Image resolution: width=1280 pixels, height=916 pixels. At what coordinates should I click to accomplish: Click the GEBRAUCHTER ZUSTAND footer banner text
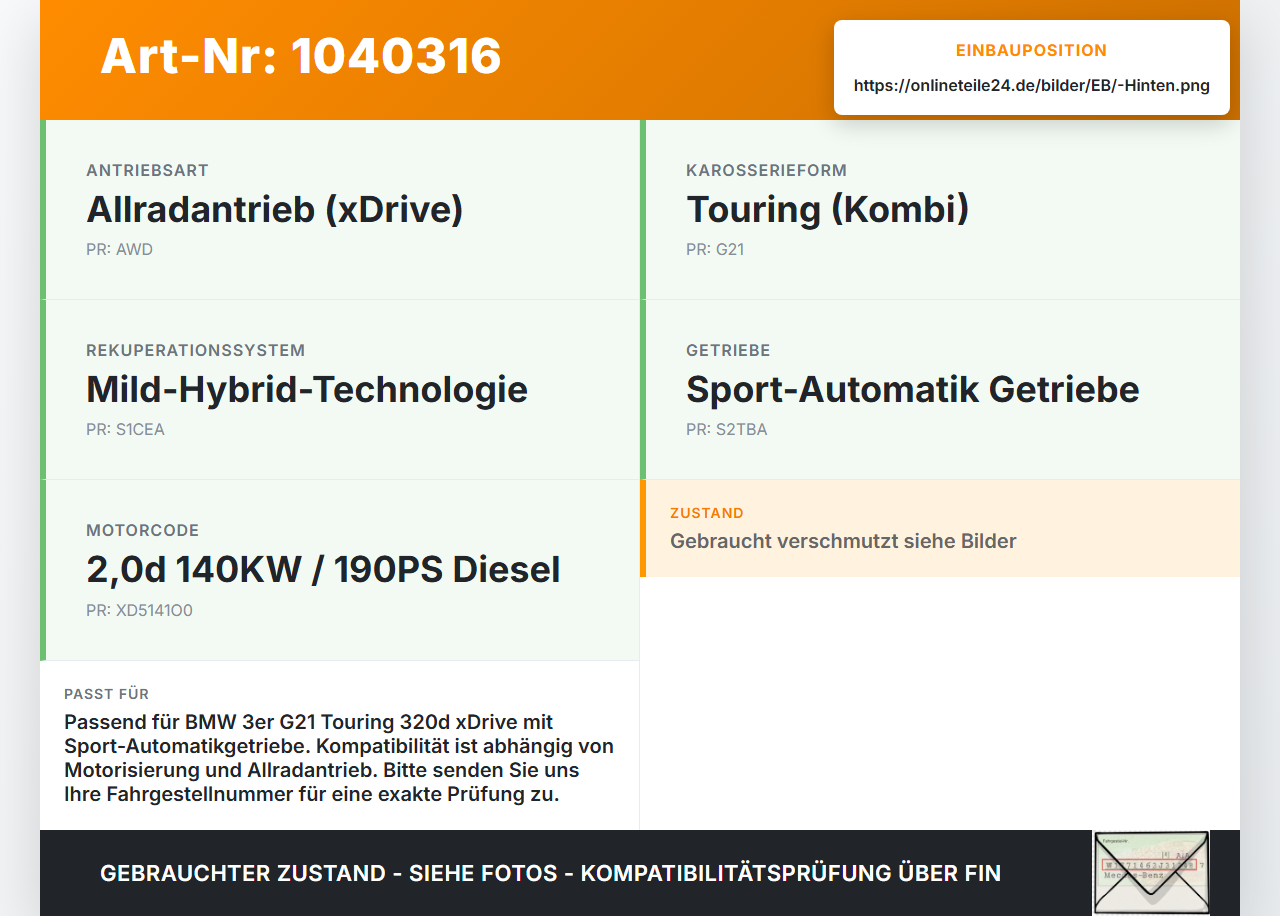pyautogui.click(x=550, y=873)
